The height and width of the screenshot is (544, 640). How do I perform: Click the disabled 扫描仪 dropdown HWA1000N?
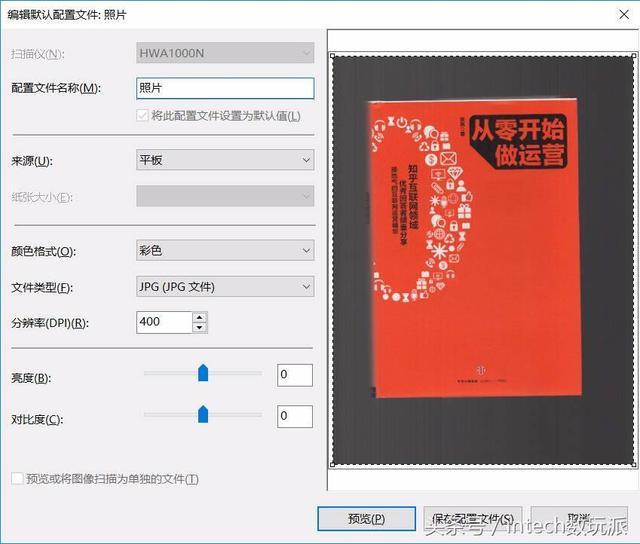[225, 53]
